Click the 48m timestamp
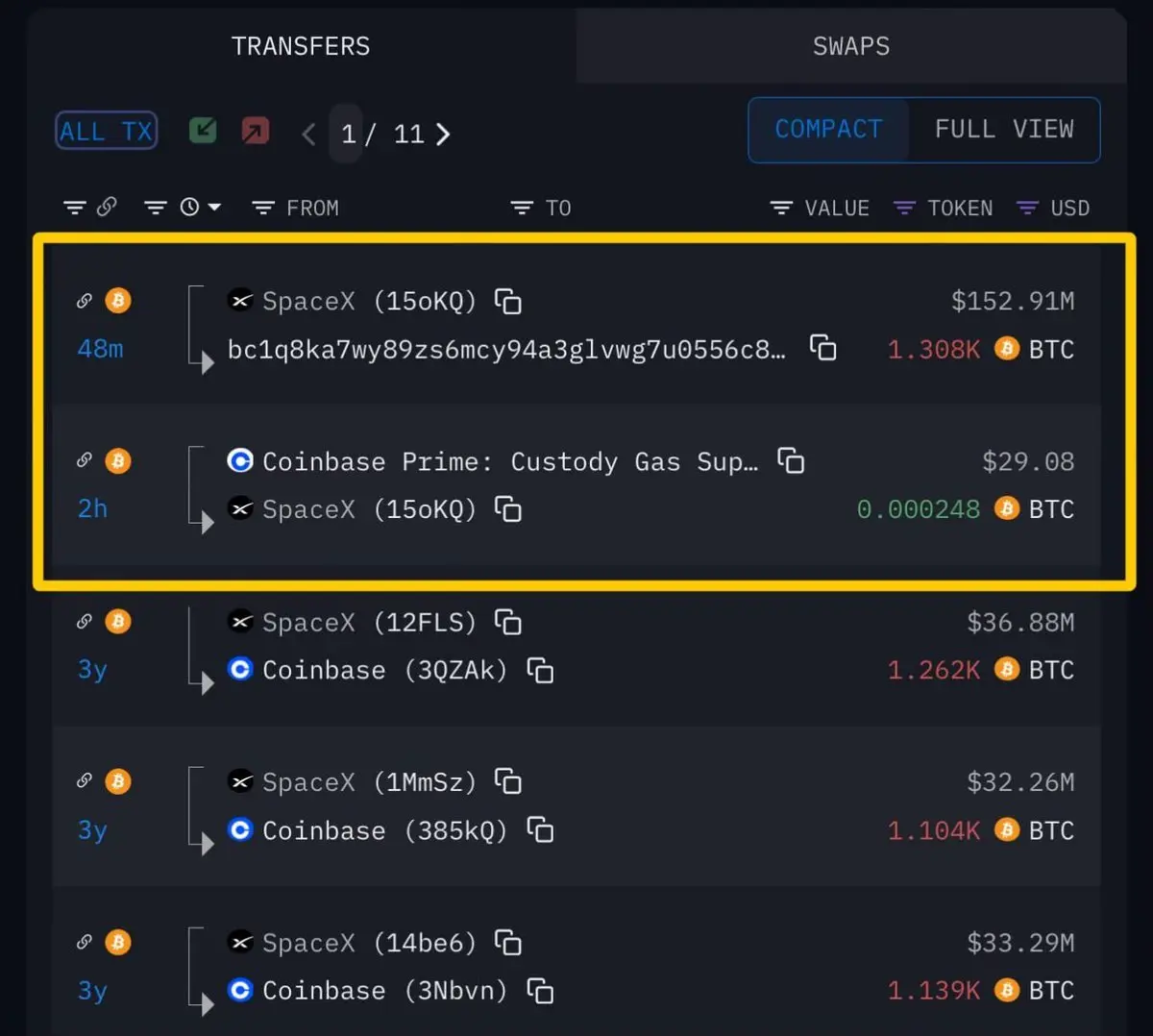 point(100,348)
